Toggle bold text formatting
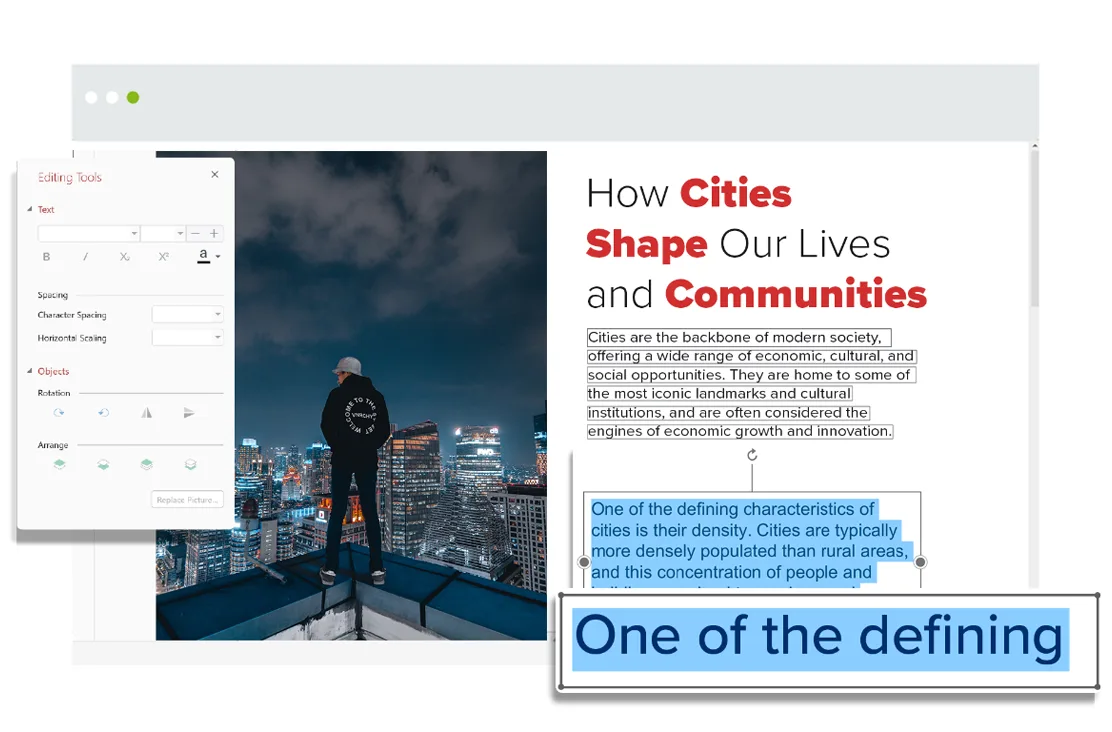The image size is (1112, 732). pyautogui.click(x=46, y=257)
